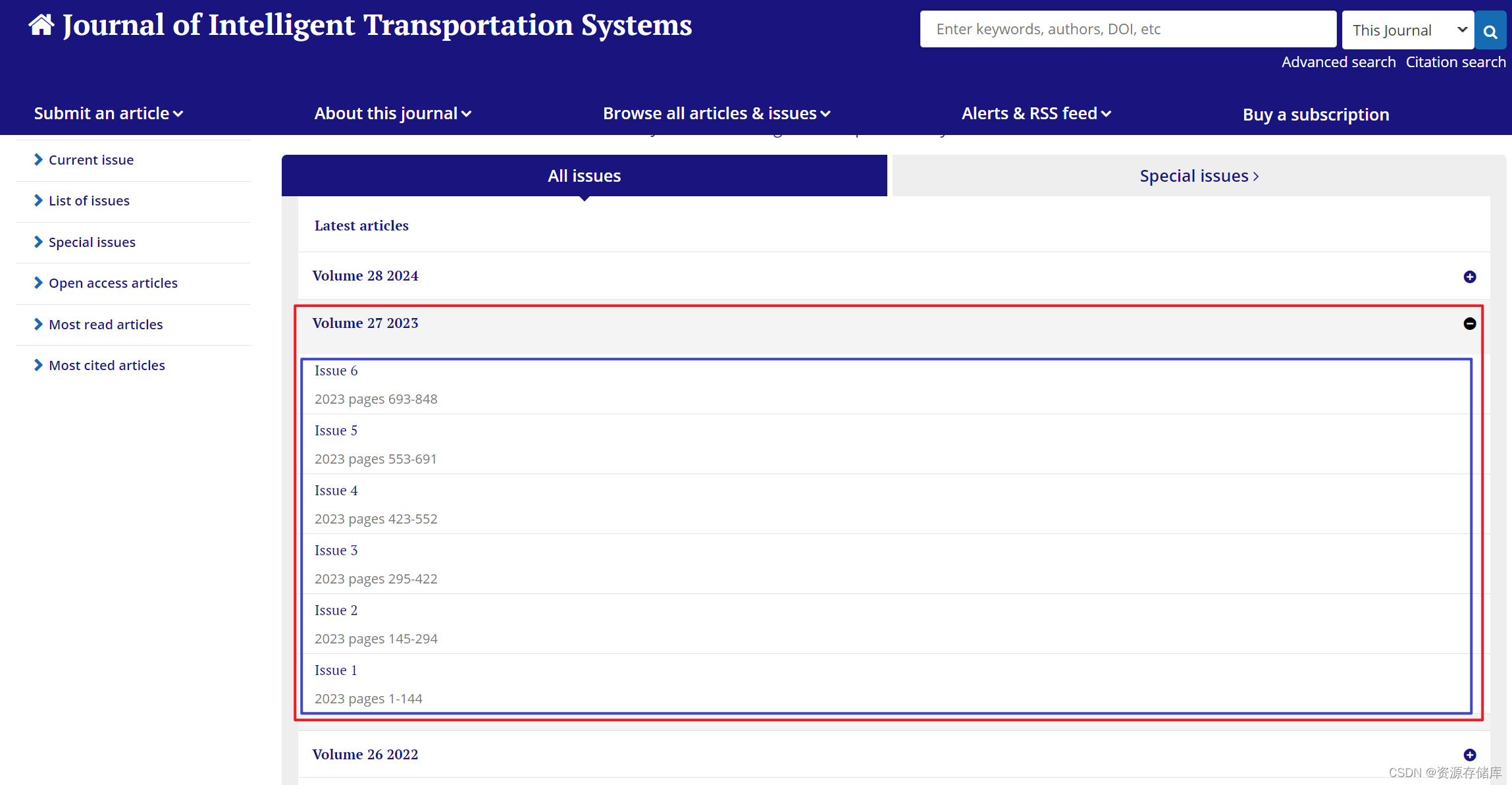Expand Submit an article menu
This screenshot has height=785, width=1512.
[108, 114]
